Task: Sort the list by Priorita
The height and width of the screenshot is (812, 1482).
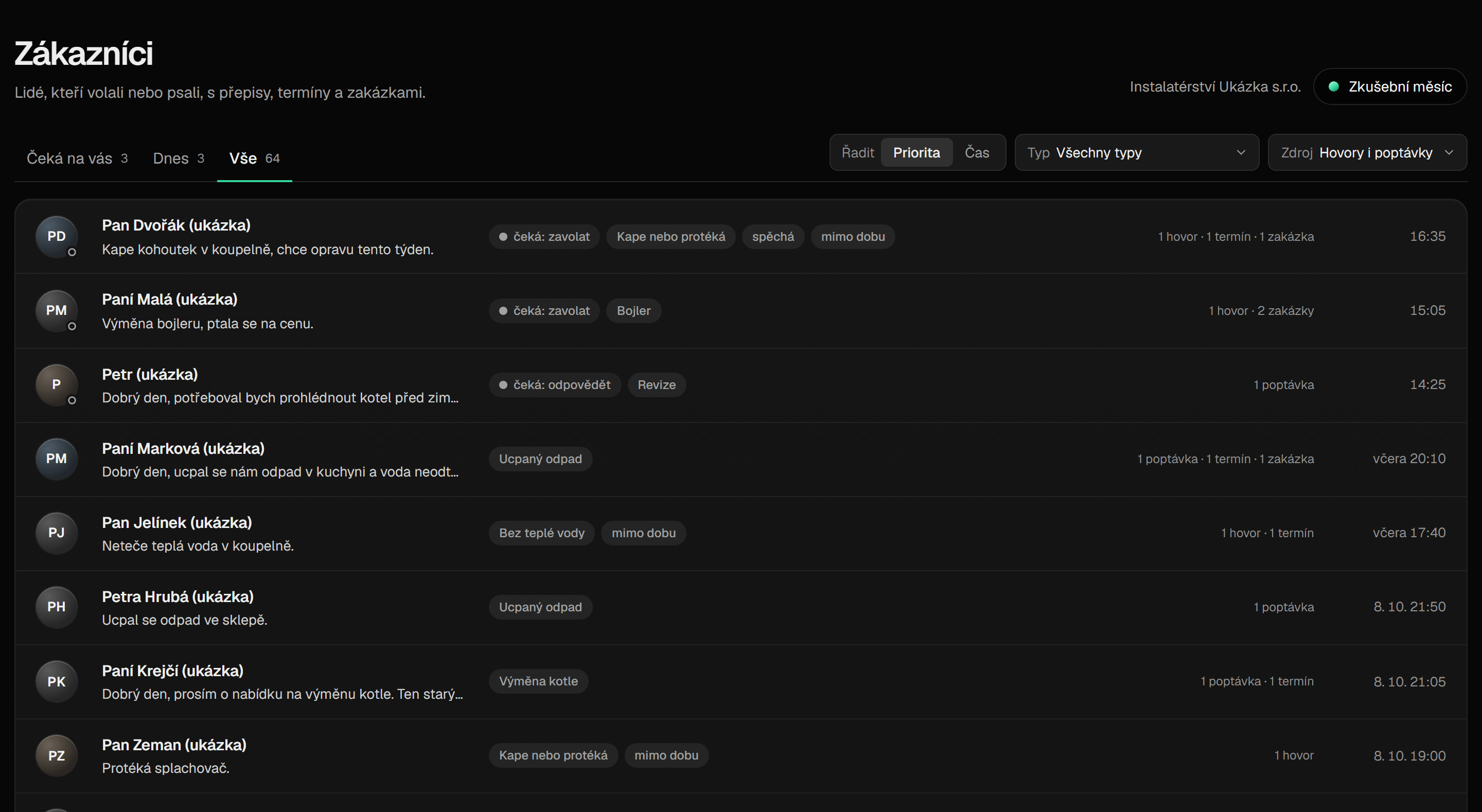Action: pos(916,152)
